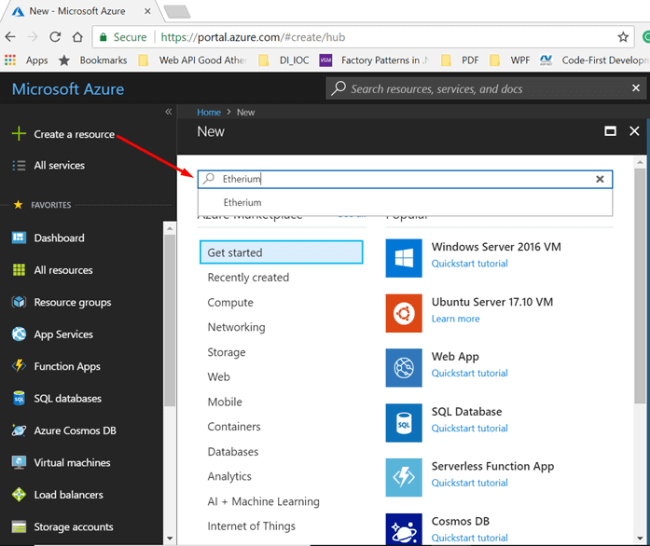Click the Cosmos DB icon

(403, 528)
